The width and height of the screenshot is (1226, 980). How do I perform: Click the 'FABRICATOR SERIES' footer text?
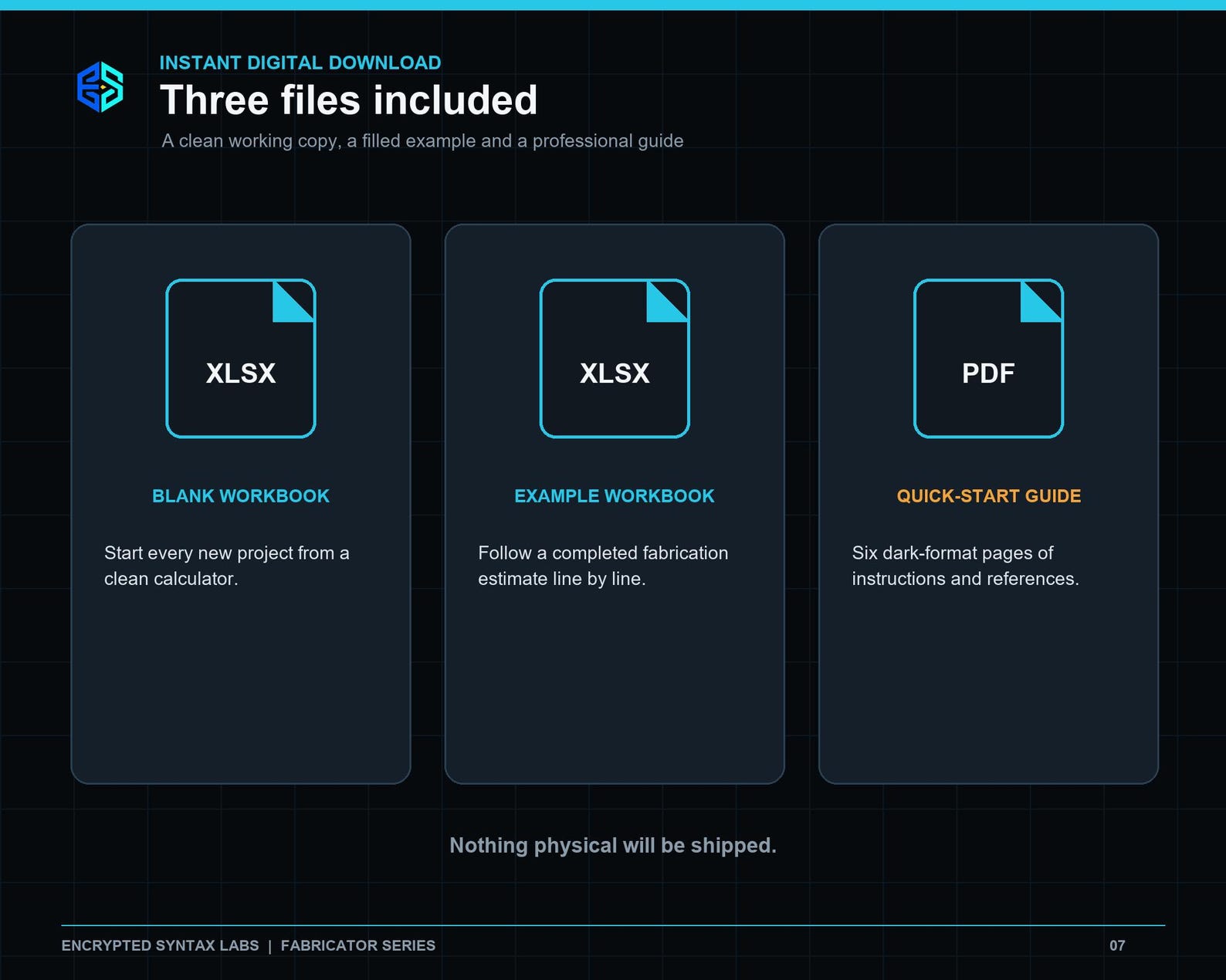[358, 945]
